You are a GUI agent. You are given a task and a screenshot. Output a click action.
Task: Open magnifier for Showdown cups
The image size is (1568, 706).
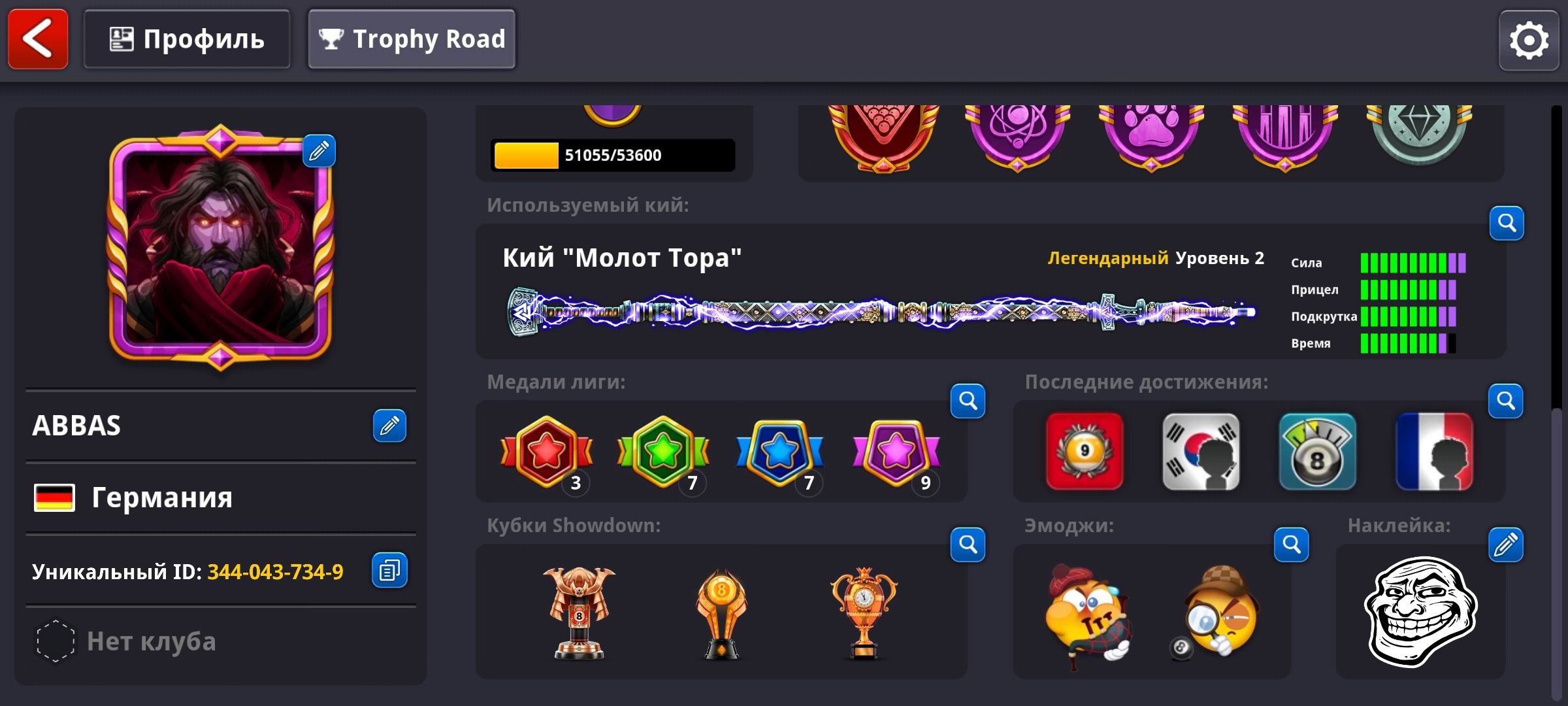click(968, 545)
